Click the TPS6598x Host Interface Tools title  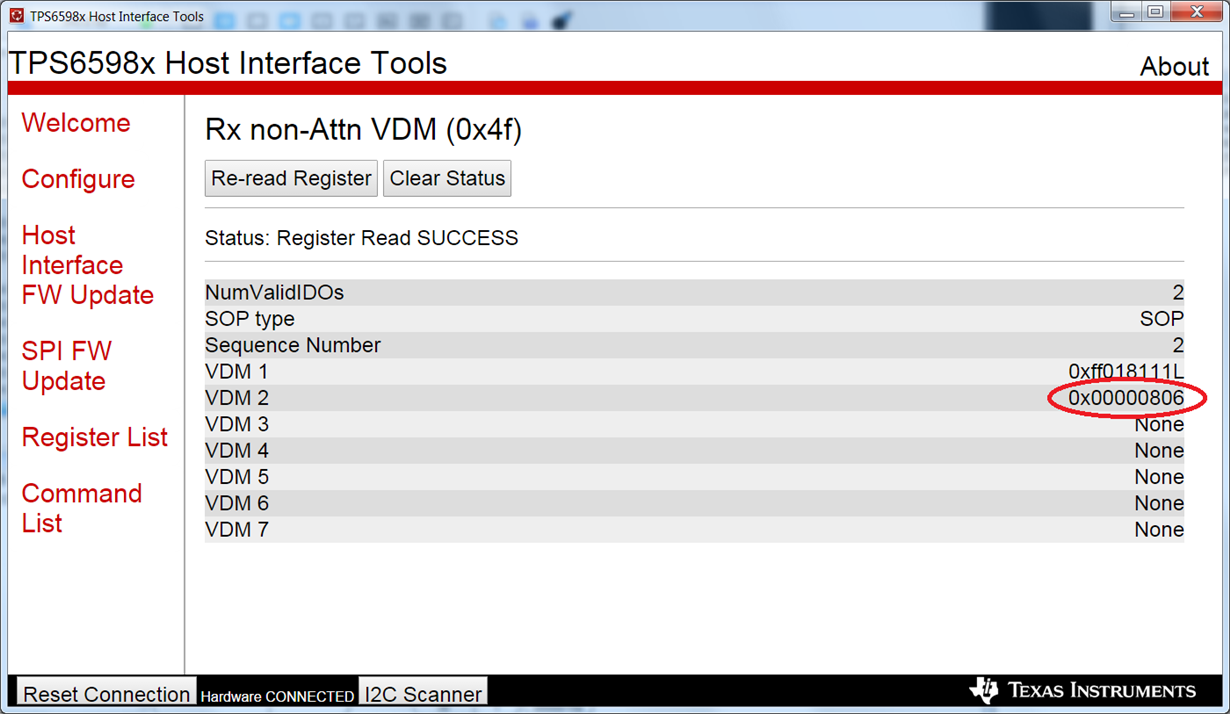[228, 63]
